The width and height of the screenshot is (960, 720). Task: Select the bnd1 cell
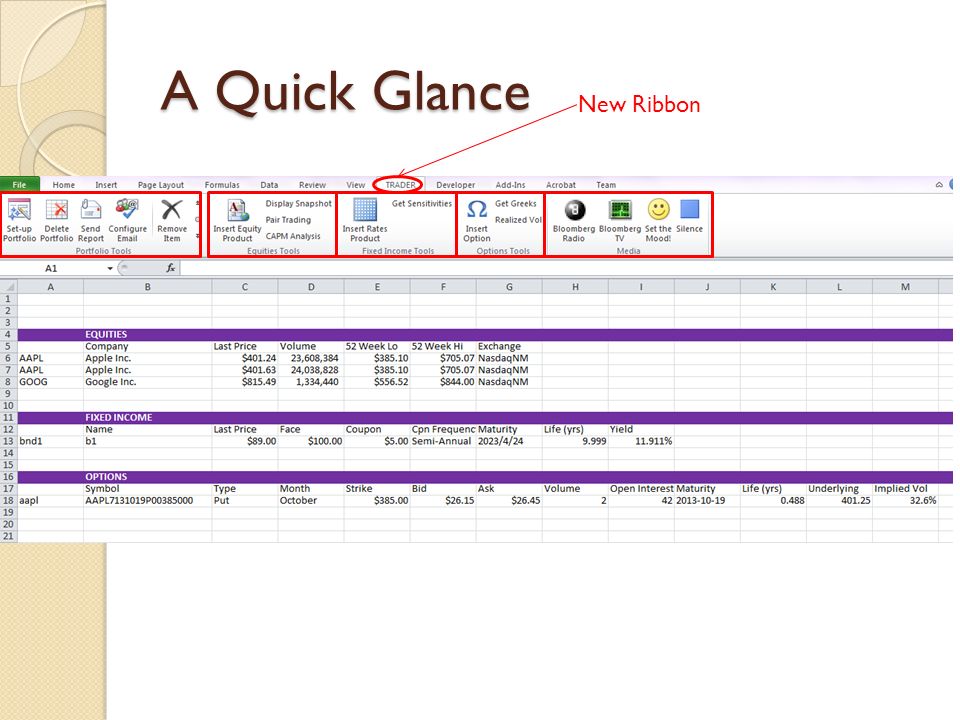pyautogui.click(x=50, y=441)
